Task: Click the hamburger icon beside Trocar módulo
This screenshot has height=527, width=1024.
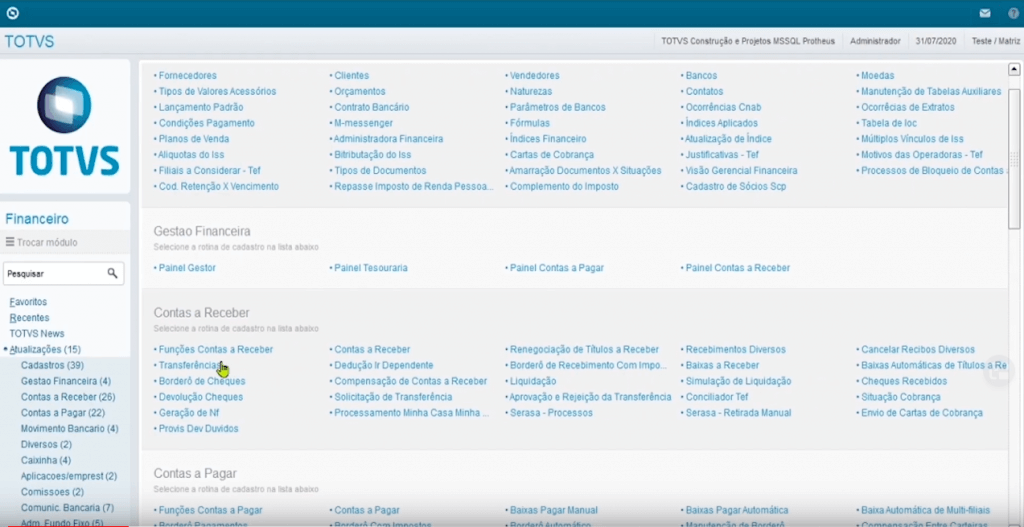Action: 10,242
